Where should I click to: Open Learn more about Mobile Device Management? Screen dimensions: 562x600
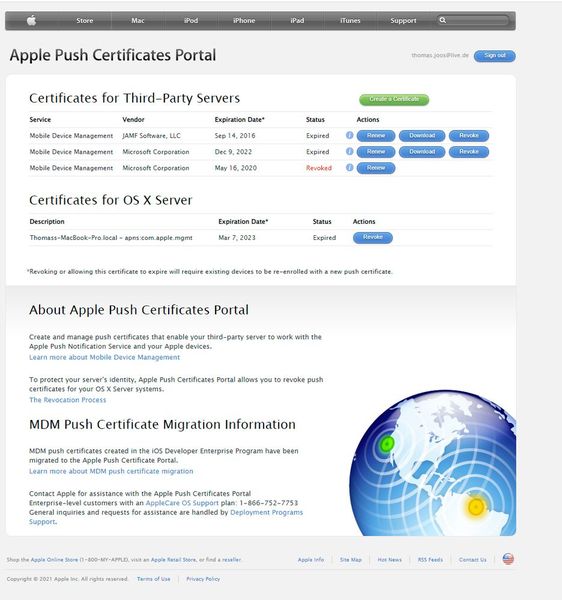(x=104, y=357)
